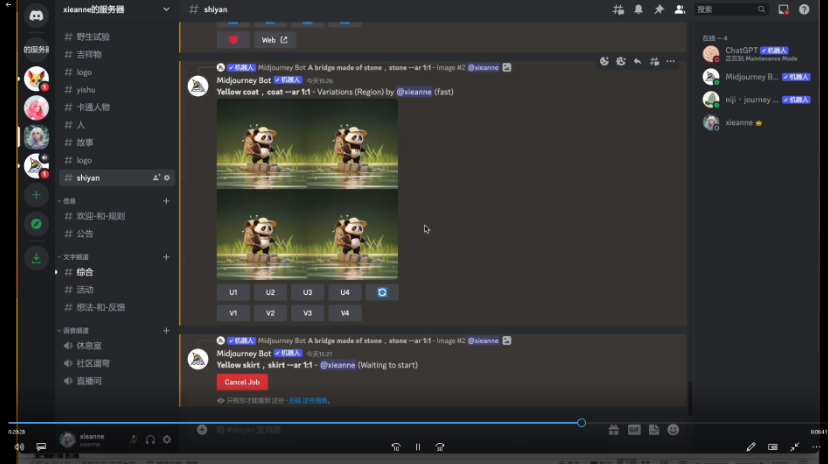The width and height of the screenshot is (828, 464).
Task: Open Discord home direct messages icon
Action: tap(36, 16)
